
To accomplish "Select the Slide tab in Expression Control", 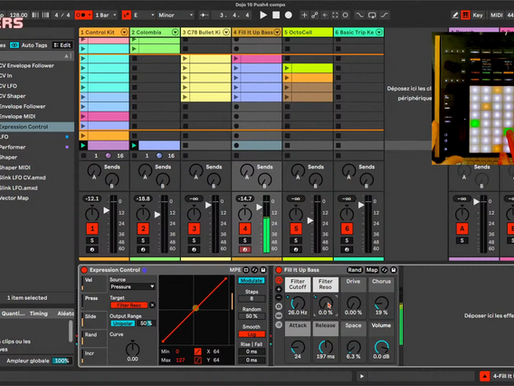I will click(x=93, y=320).
